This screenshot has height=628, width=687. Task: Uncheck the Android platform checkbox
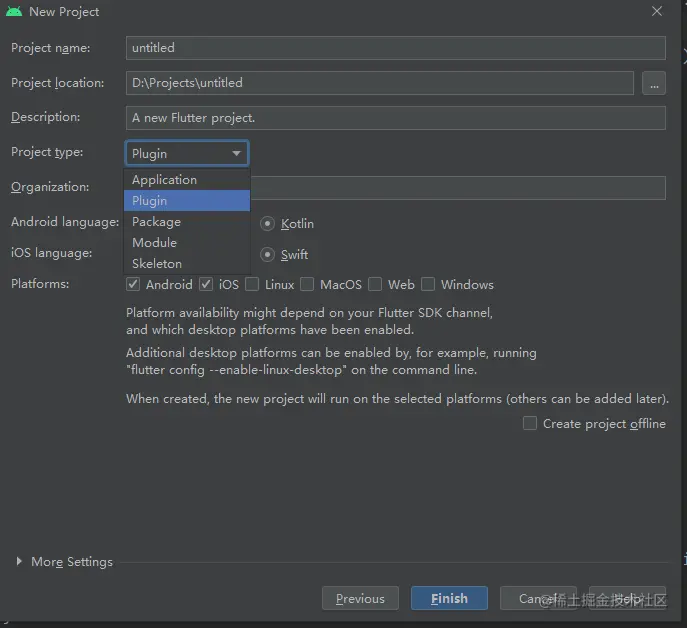pyautogui.click(x=133, y=284)
